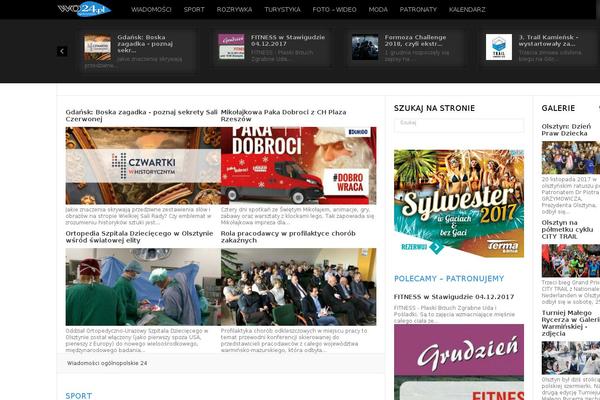Viewport: 600px width, 400px height.
Task: Open the Trail Kamieńsk carousel thumbnail
Action: [x=499, y=47]
